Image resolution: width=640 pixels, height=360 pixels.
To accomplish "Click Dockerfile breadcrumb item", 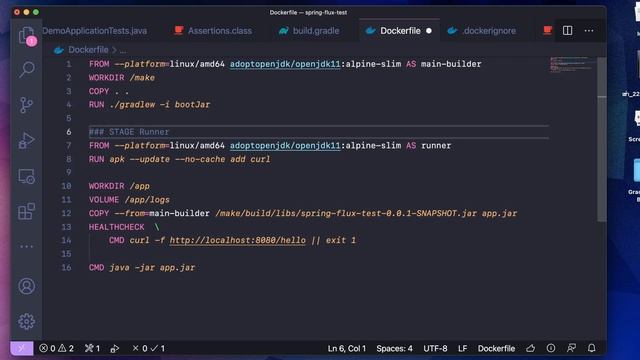I will click(x=88, y=50).
